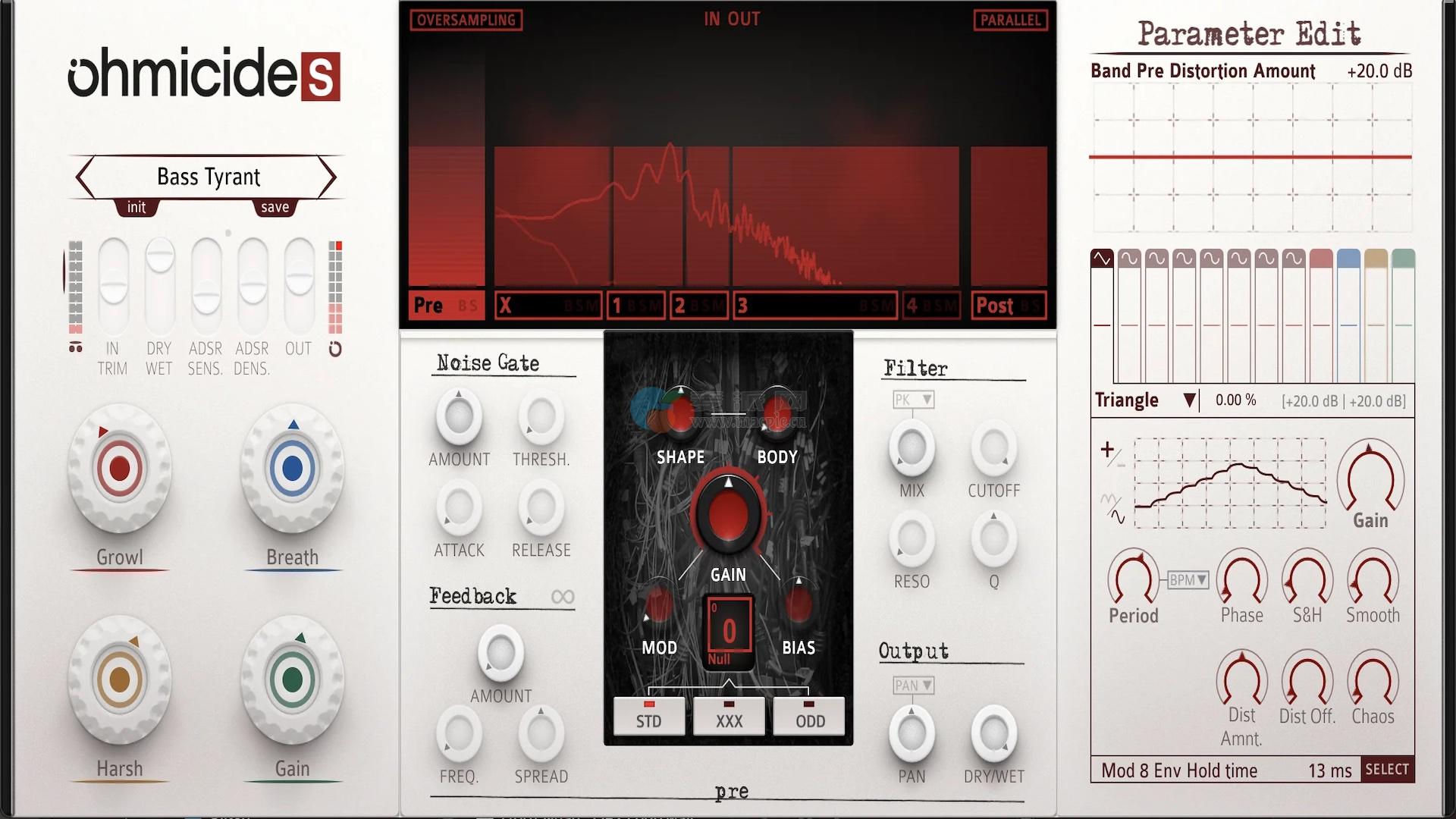
Task: Click the Filter RESO knob
Action: pyautogui.click(x=912, y=538)
